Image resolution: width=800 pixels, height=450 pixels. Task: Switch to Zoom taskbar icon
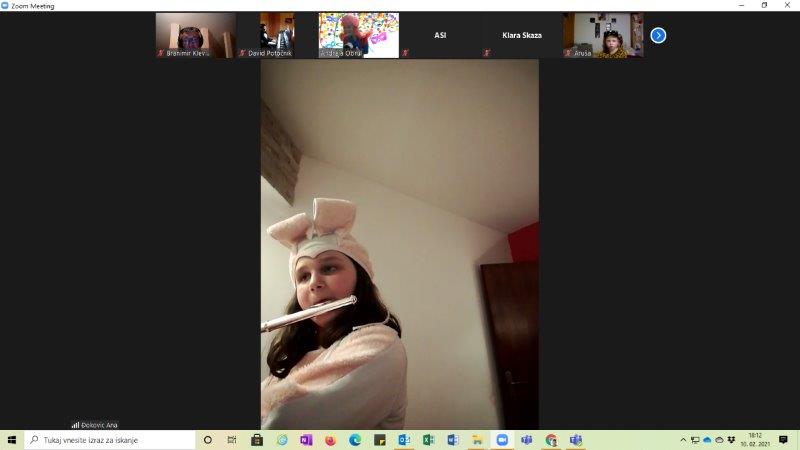point(502,440)
